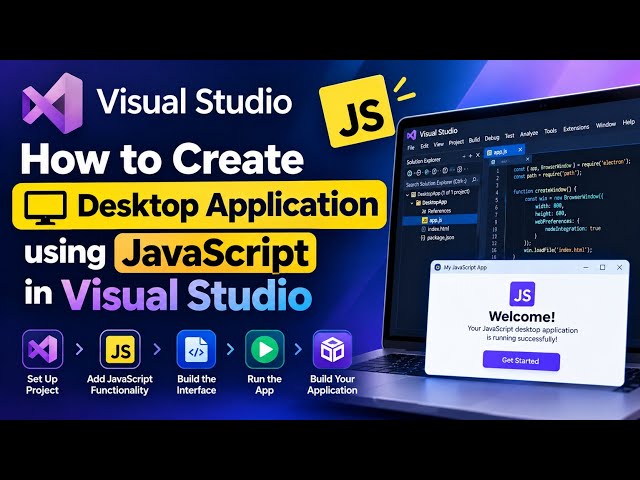Click the JavaScript highlighted word in the title
This screenshot has height=480, width=640.
tap(215, 253)
